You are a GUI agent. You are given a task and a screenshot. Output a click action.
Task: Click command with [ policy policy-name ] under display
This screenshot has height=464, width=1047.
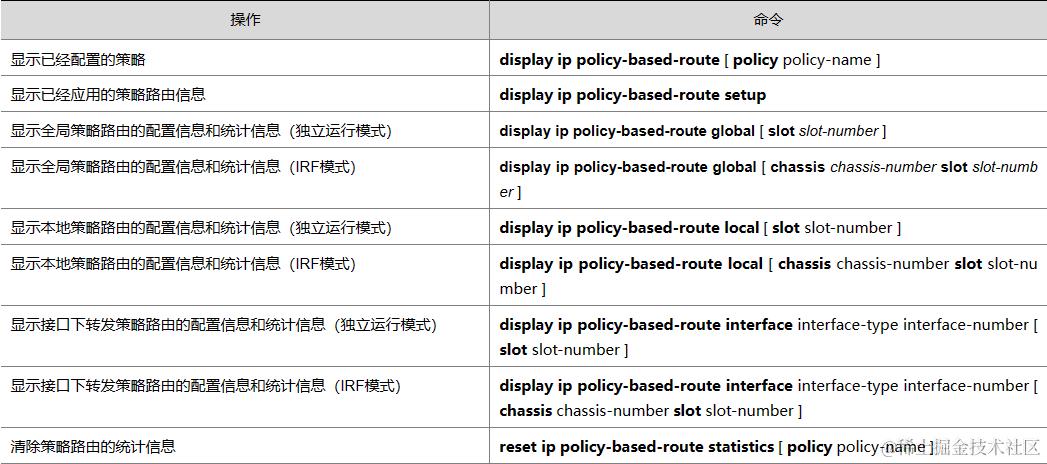[690, 60]
